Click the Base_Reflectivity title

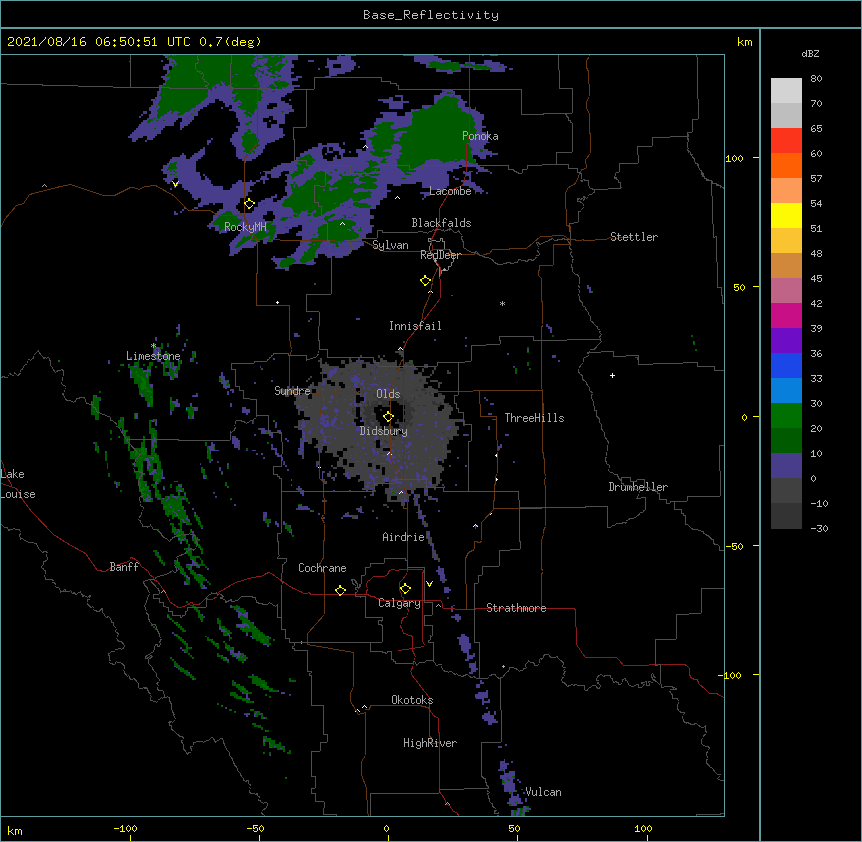pos(431,15)
